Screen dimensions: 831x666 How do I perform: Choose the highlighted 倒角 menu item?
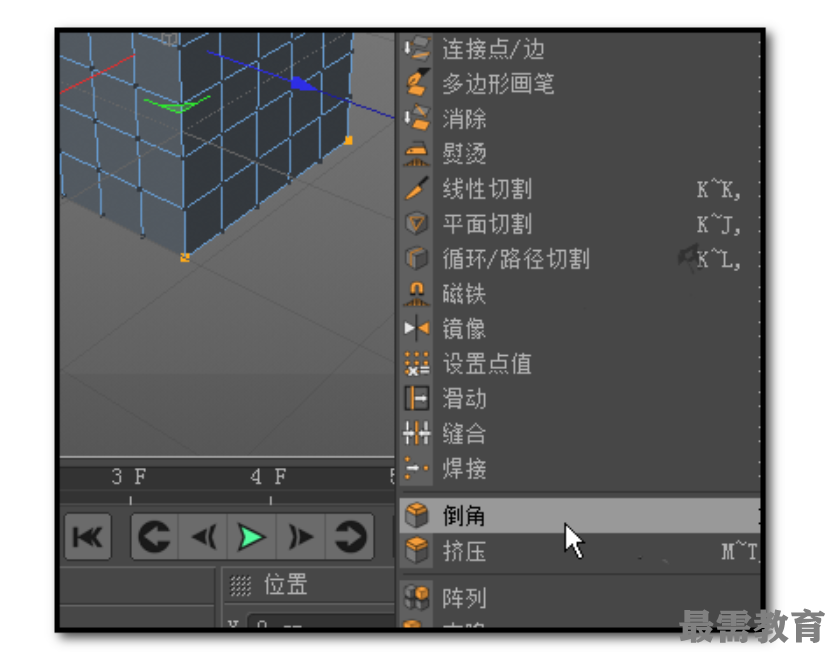580,516
